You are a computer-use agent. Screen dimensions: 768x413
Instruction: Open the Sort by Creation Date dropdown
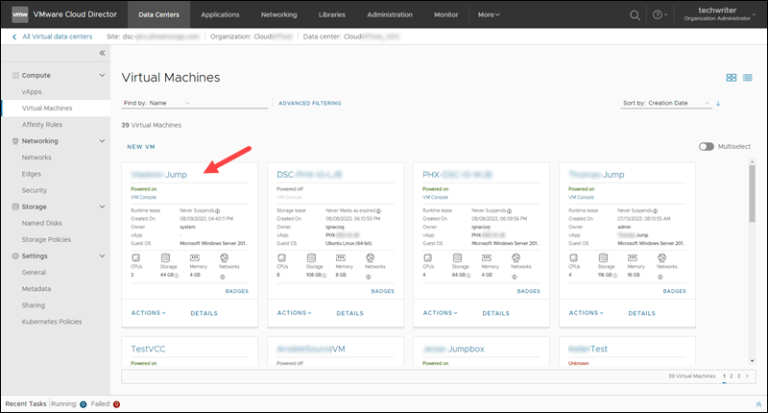click(666, 103)
